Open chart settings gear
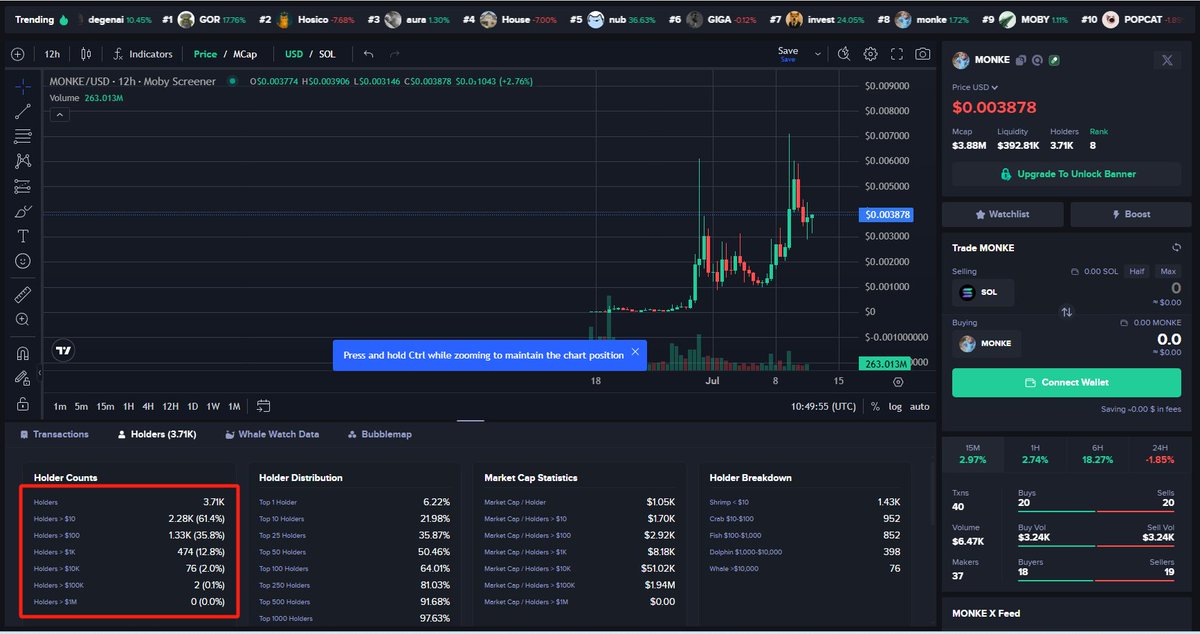 [x=871, y=54]
